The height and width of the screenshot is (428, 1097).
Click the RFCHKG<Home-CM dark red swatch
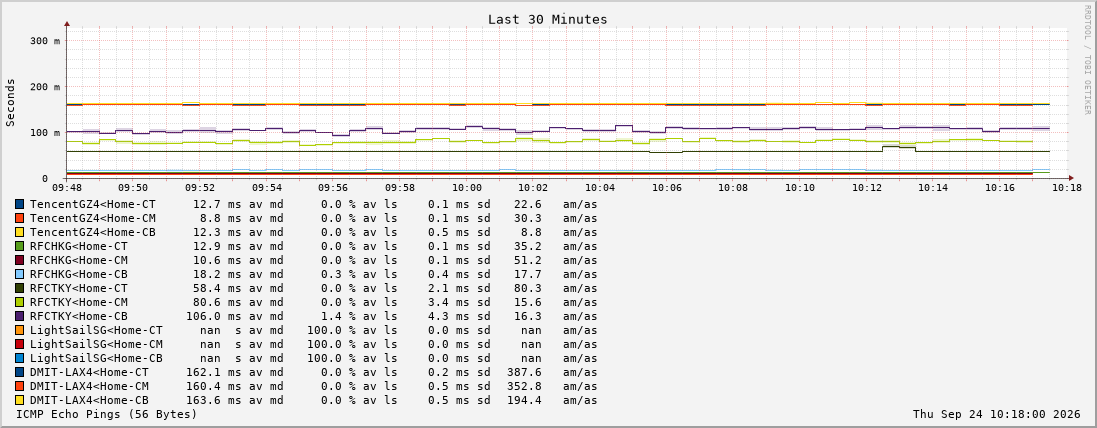(20, 260)
